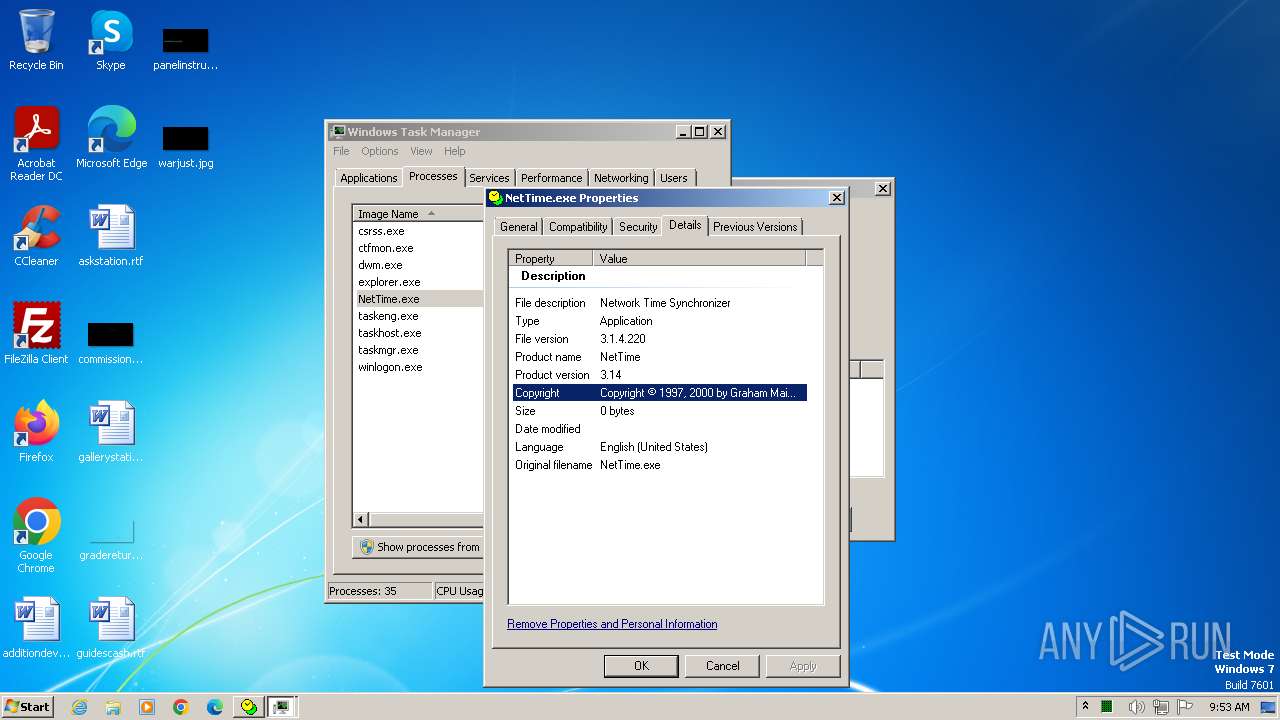
Task: Click the taskbar clock 9:53 AM
Action: pos(1229,707)
